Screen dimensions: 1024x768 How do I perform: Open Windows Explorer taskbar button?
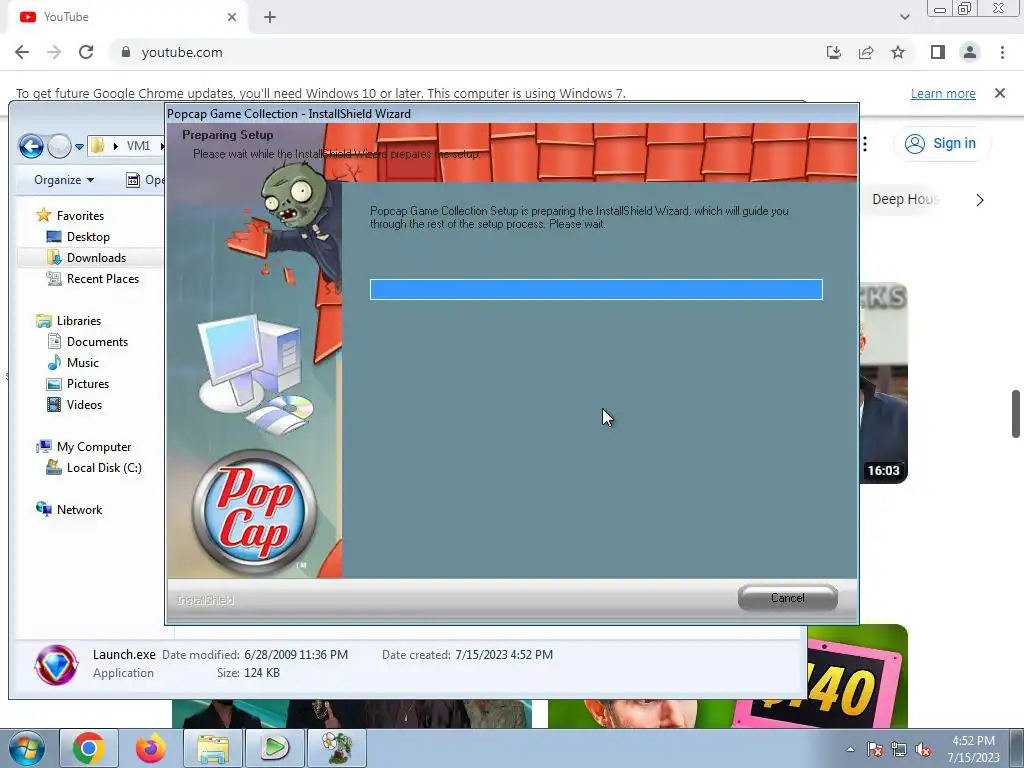coord(213,748)
